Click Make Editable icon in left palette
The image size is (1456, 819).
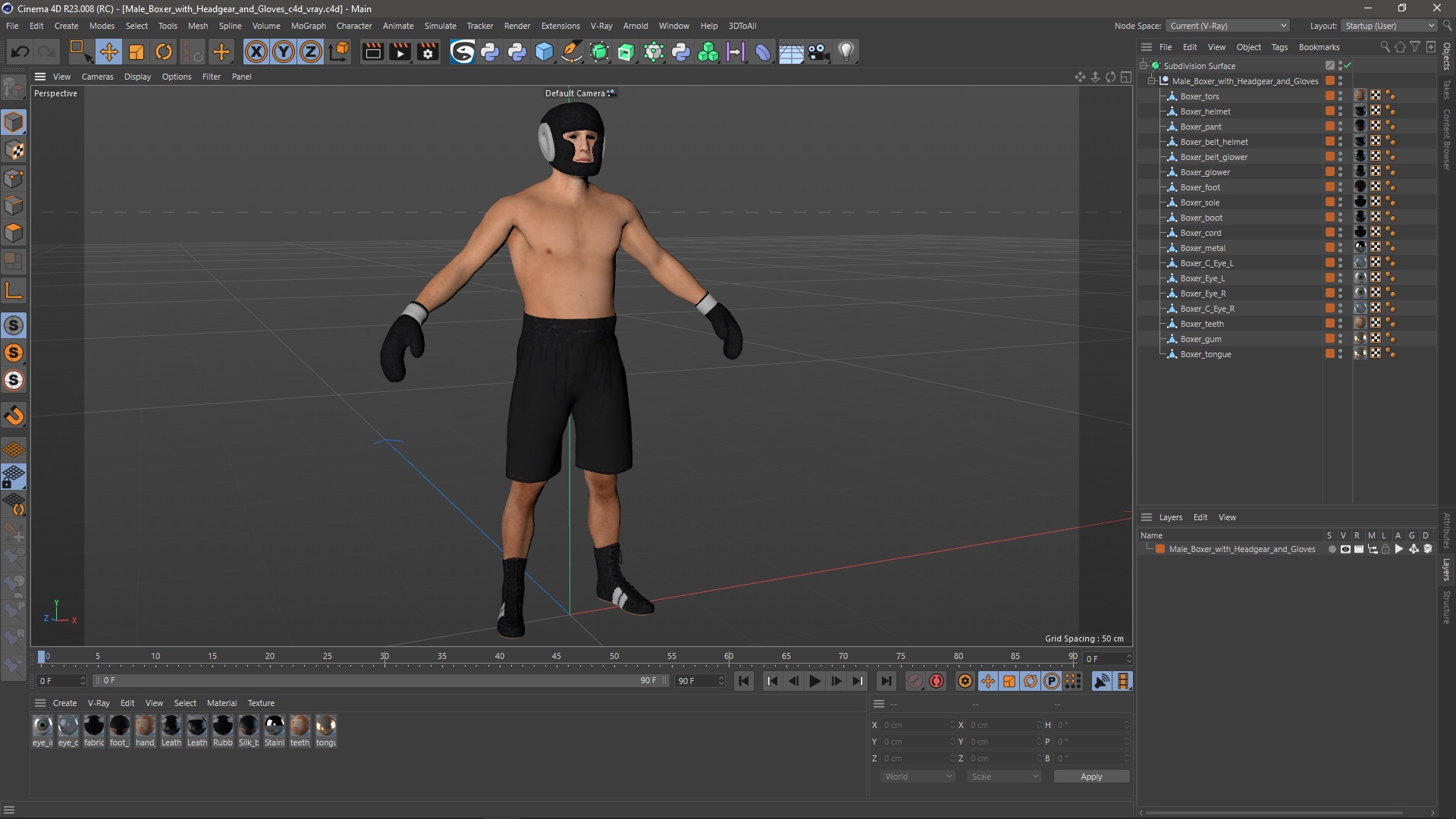pyautogui.click(x=14, y=89)
